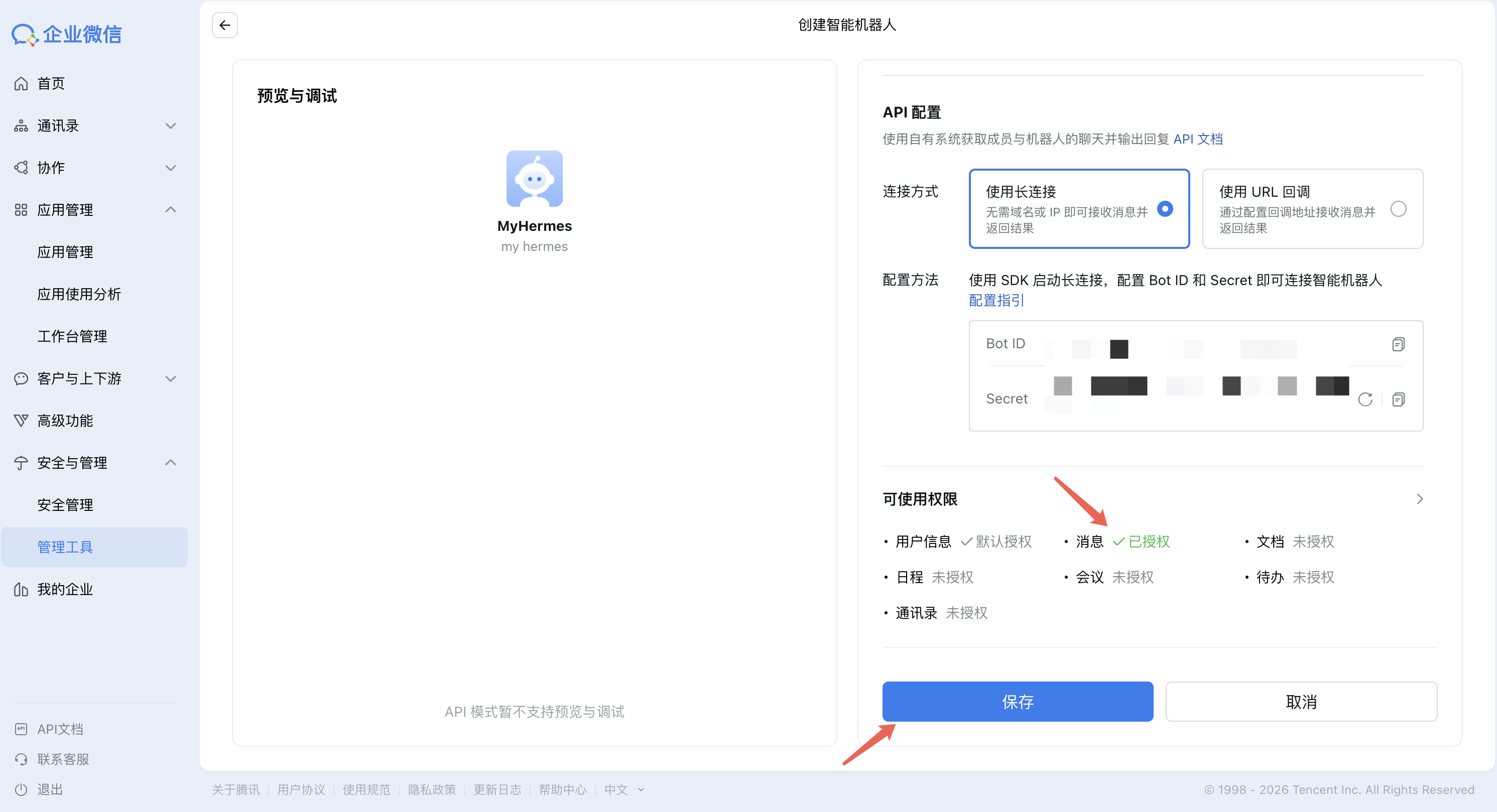Copy the Bot ID value

[1398, 344]
